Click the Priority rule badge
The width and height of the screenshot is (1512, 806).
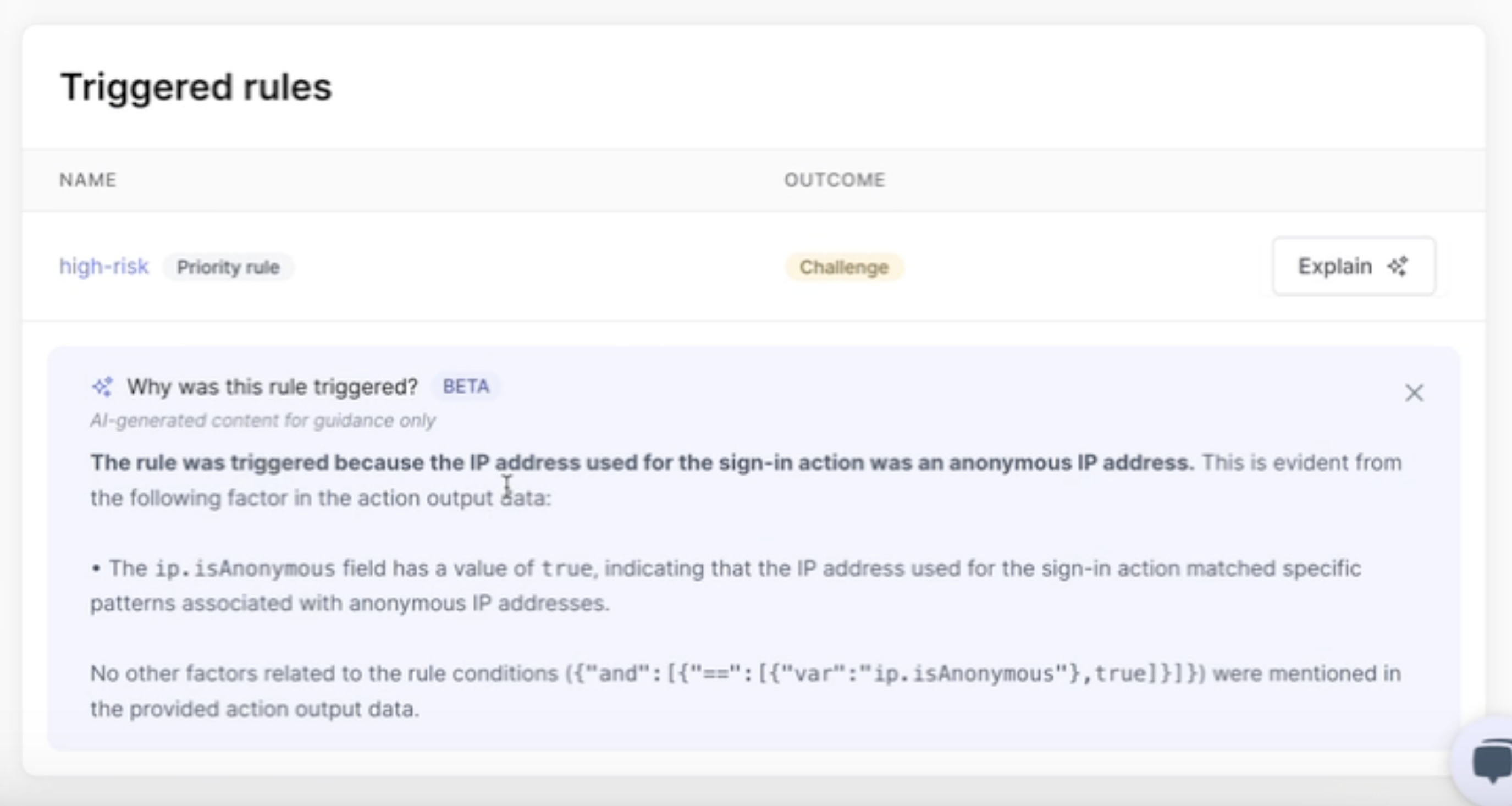click(x=228, y=267)
